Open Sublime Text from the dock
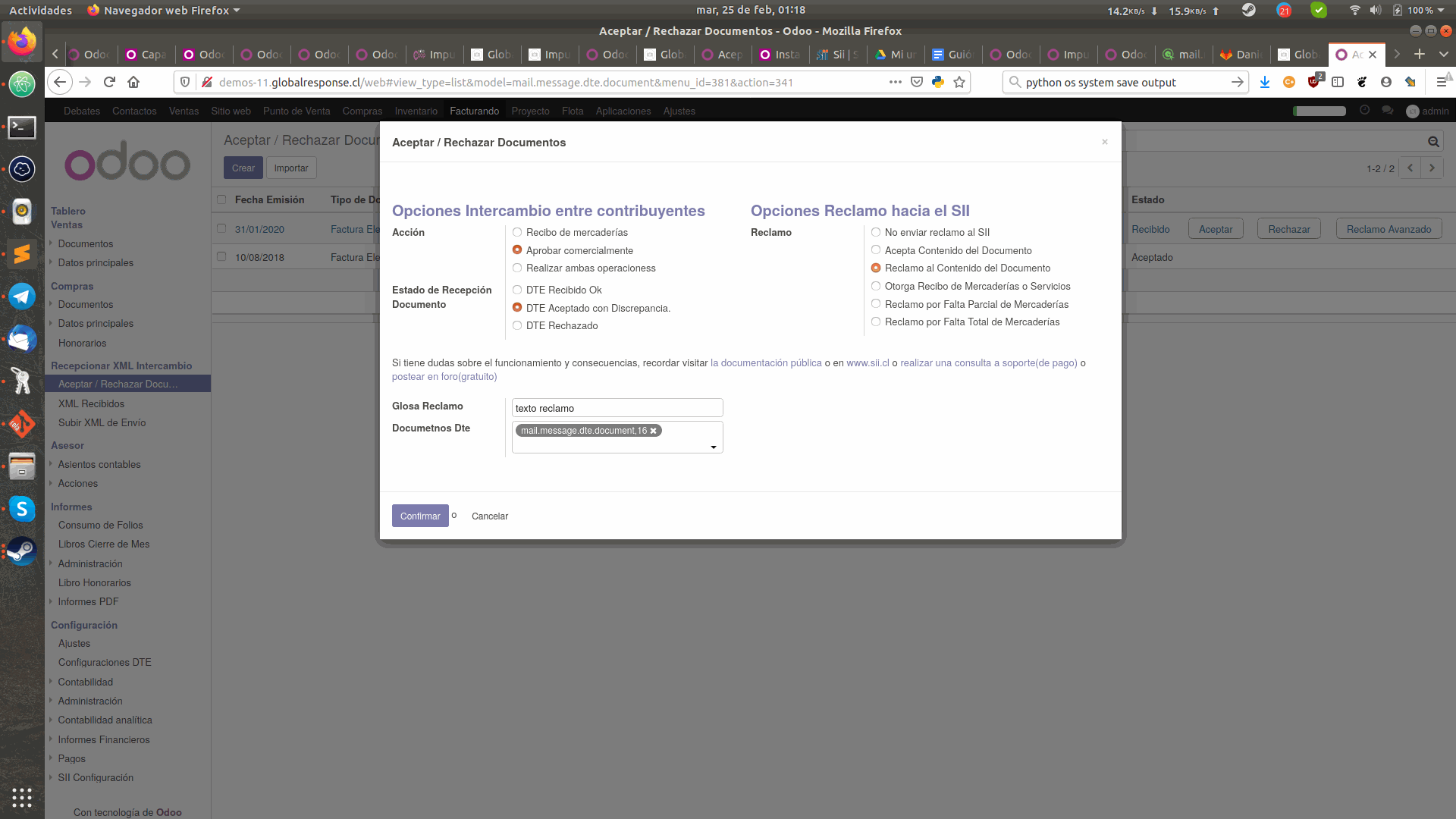The image size is (1456, 819). (x=21, y=254)
